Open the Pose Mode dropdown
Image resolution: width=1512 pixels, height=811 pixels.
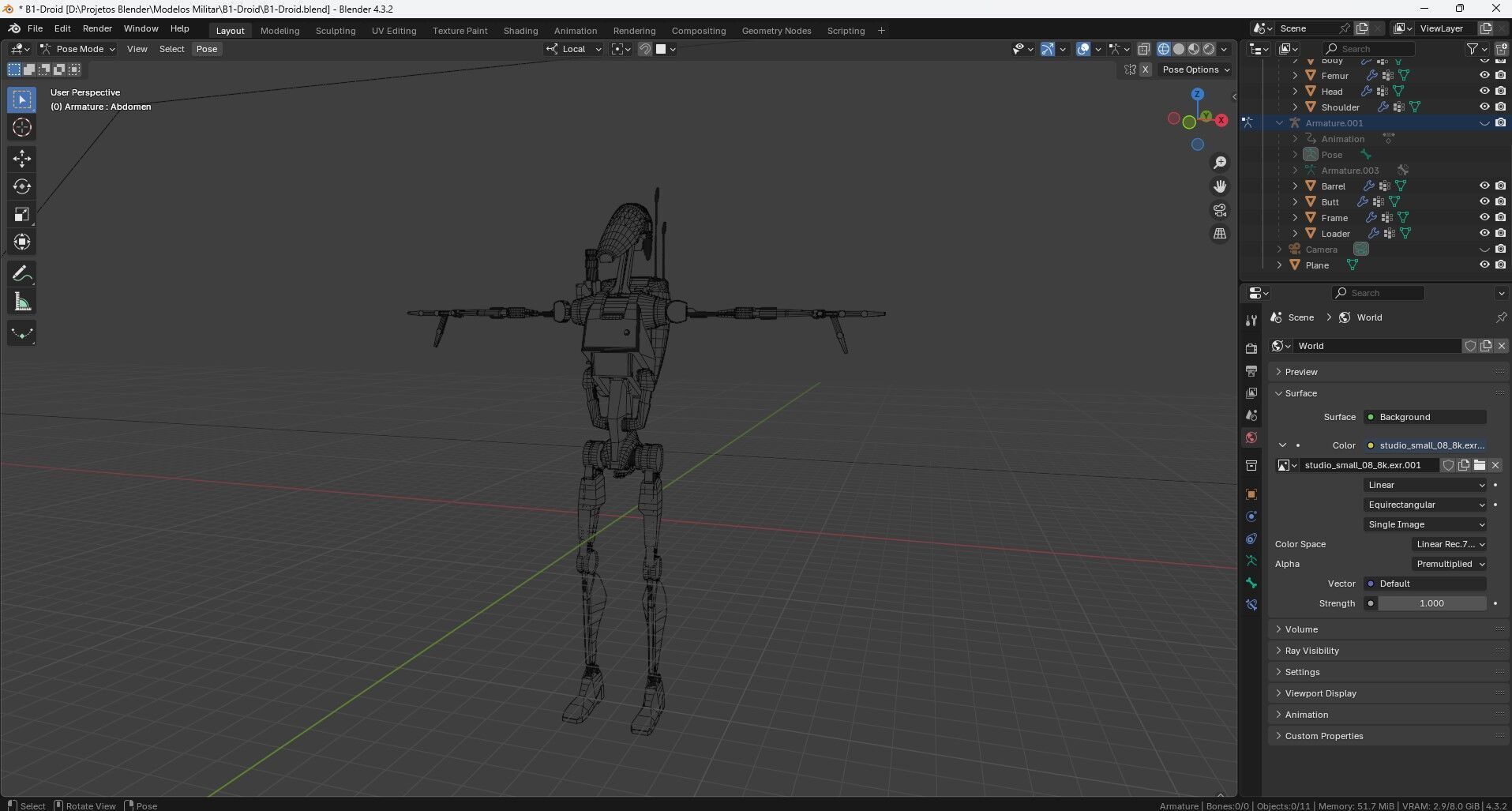coord(77,49)
